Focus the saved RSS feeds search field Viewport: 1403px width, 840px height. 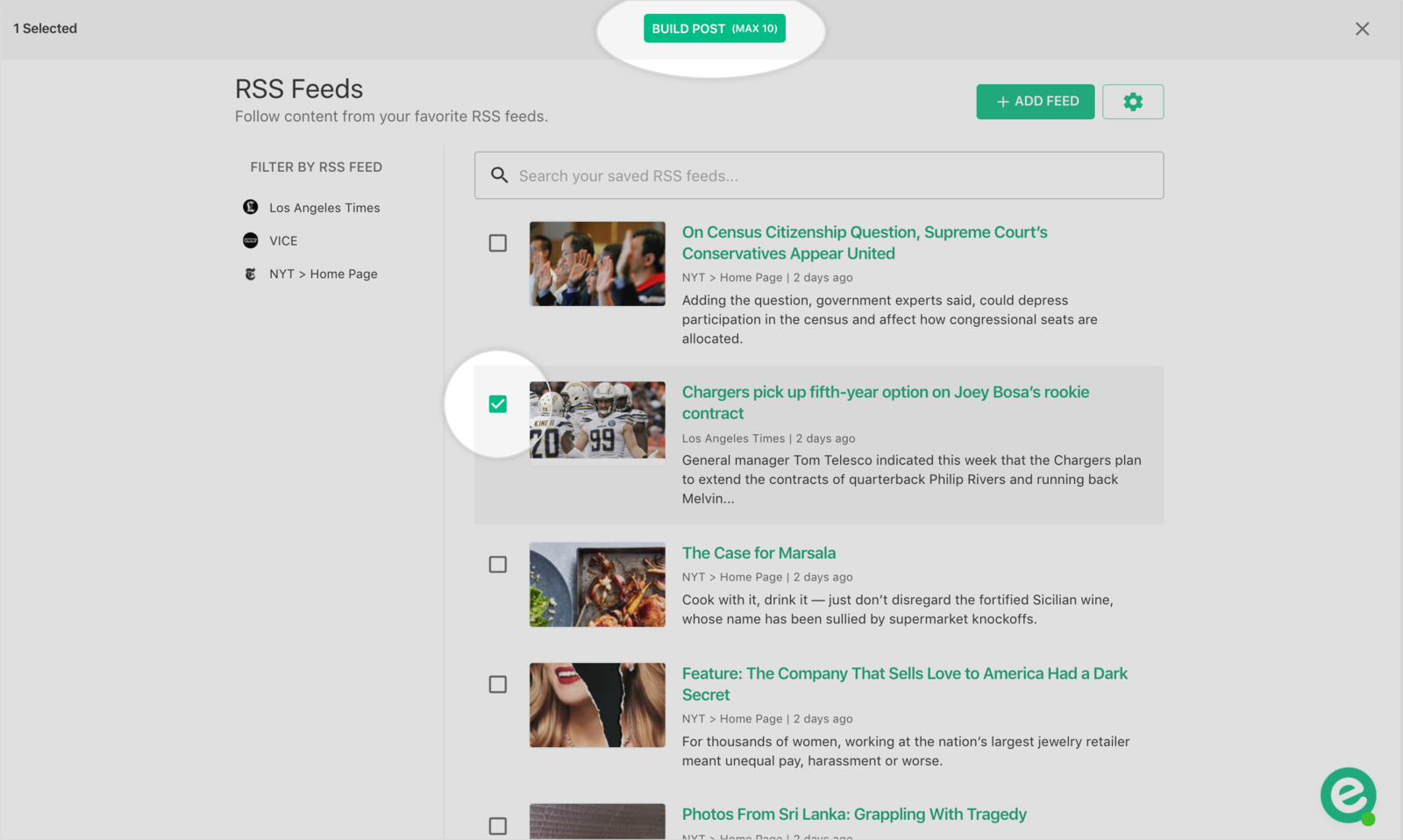coord(833,175)
